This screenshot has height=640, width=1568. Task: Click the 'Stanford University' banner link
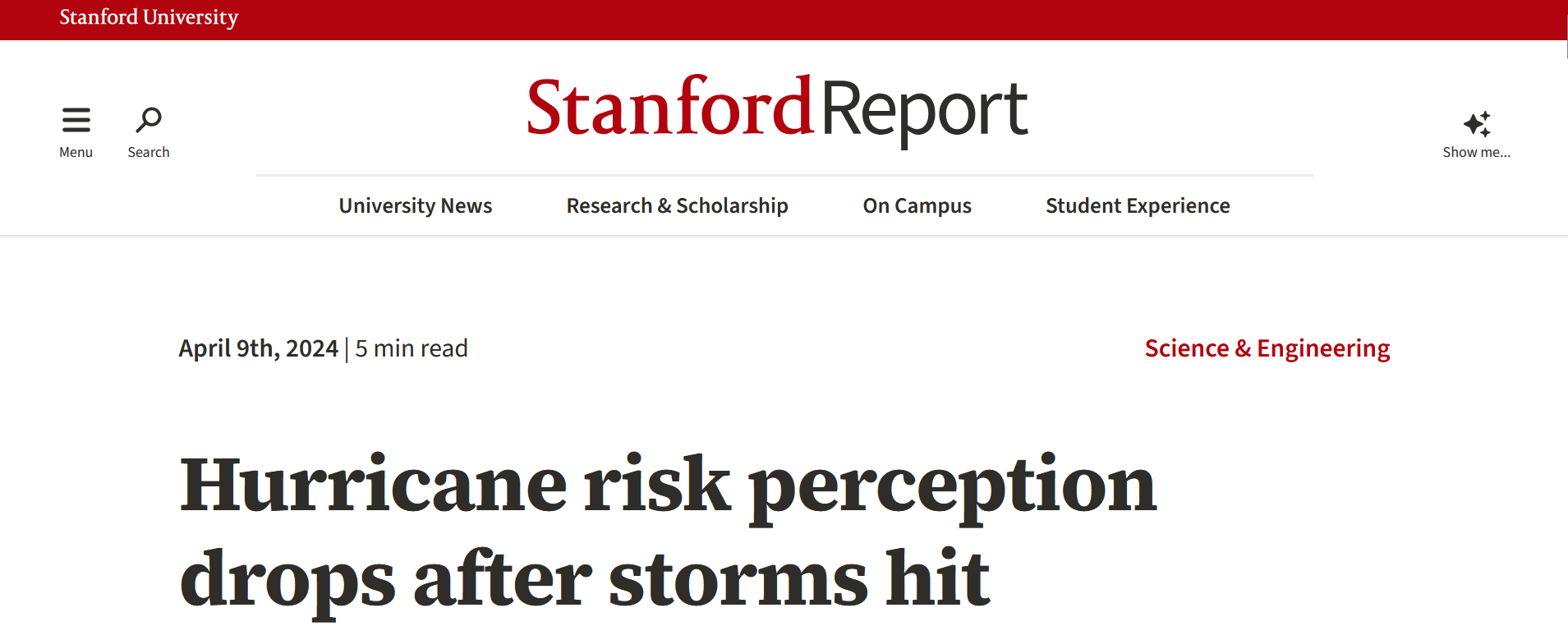(148, 18)
